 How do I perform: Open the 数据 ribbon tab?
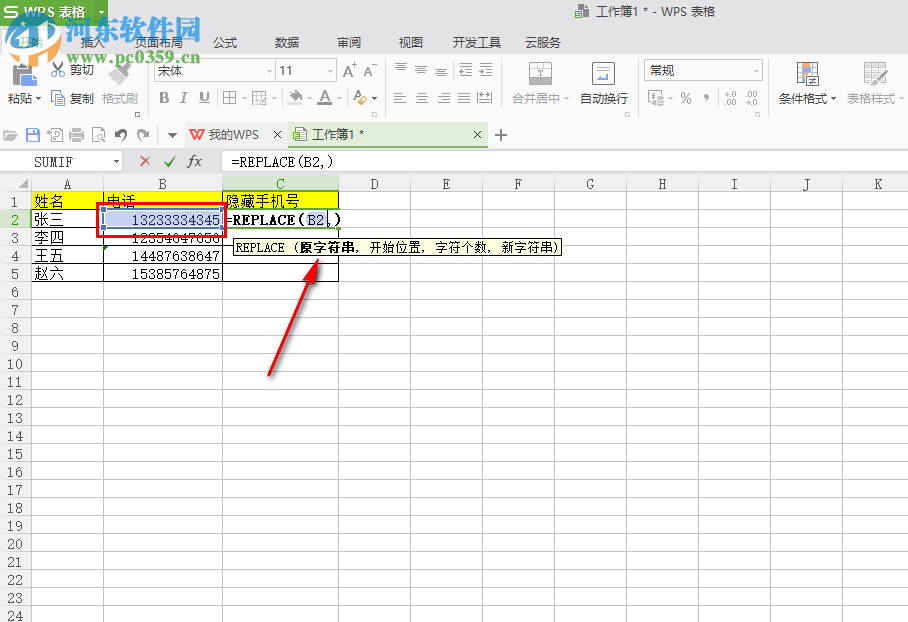(286, 42)
